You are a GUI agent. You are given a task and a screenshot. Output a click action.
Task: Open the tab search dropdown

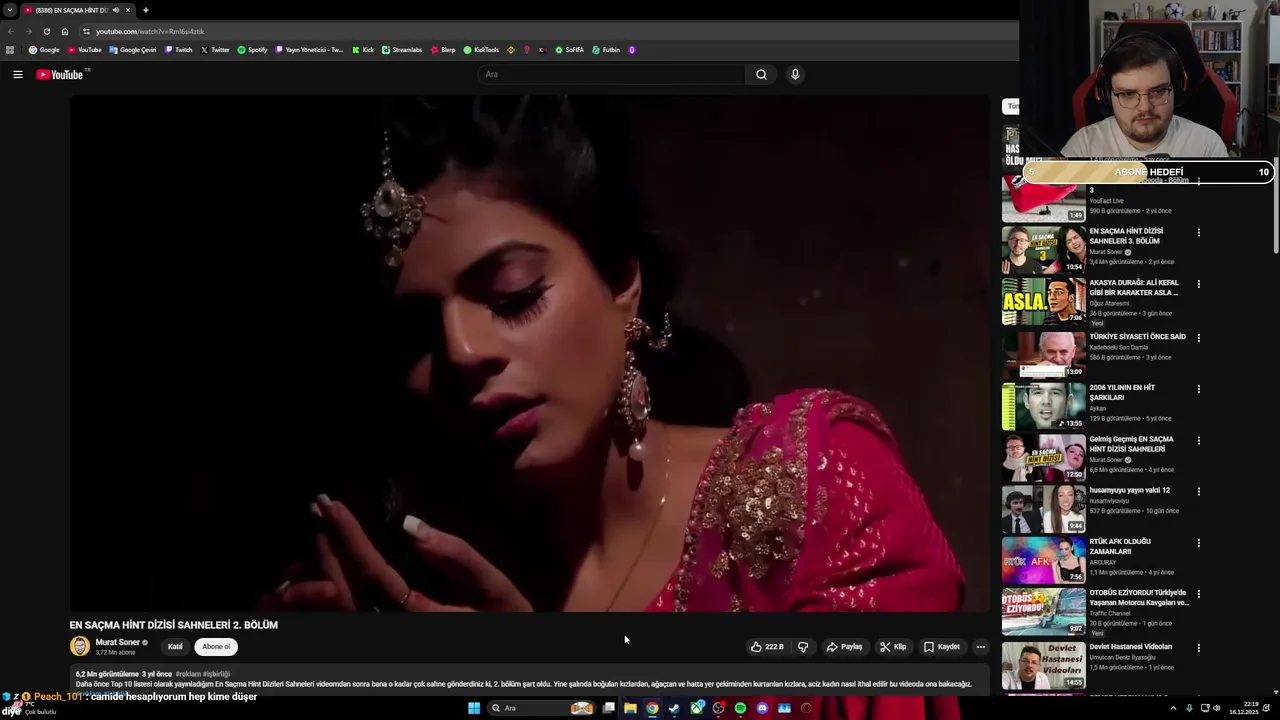click(10, 10)
